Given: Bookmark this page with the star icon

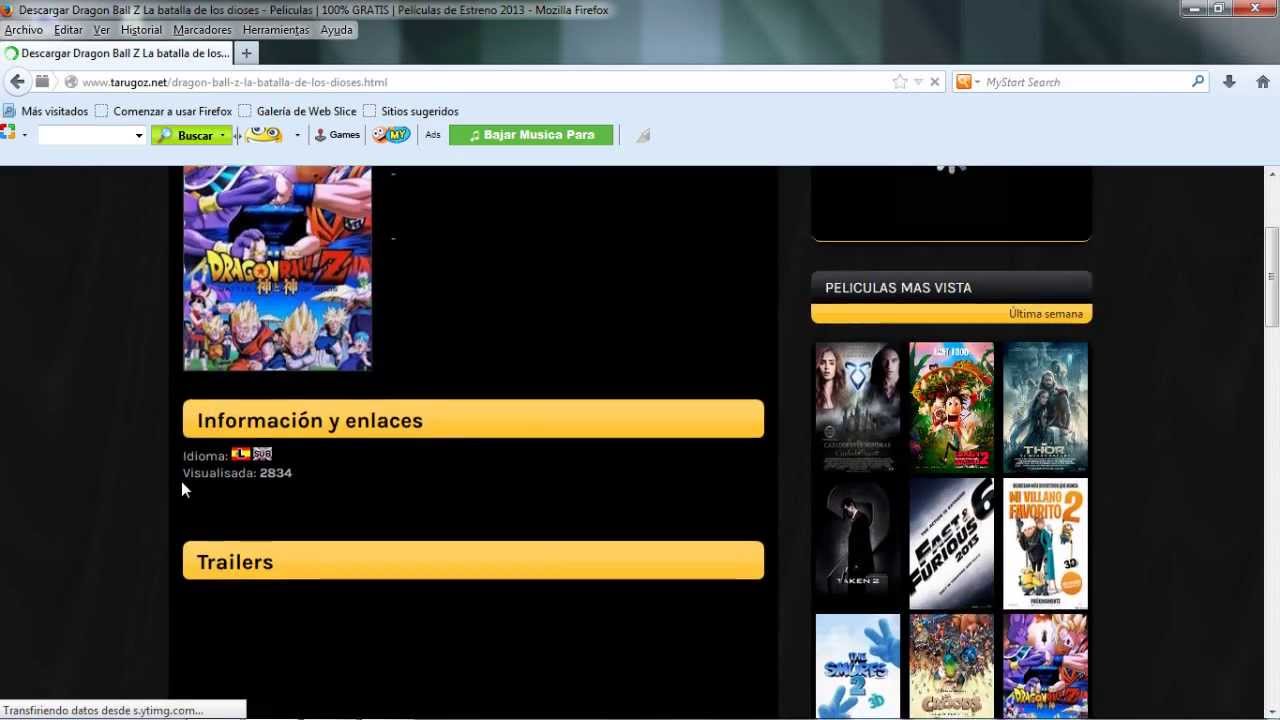Looking at the screenshot, I should (x=900, y=82).
